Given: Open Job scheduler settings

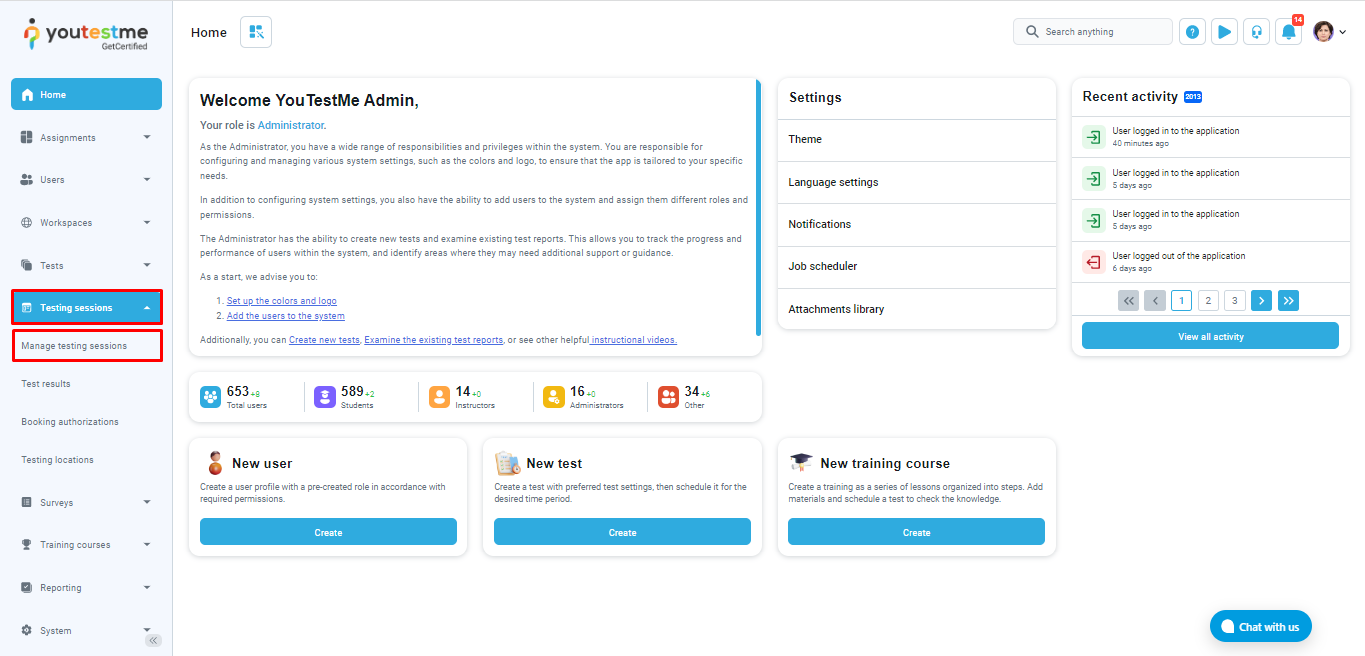Looking at the screenshot, I should click(917, 267).
